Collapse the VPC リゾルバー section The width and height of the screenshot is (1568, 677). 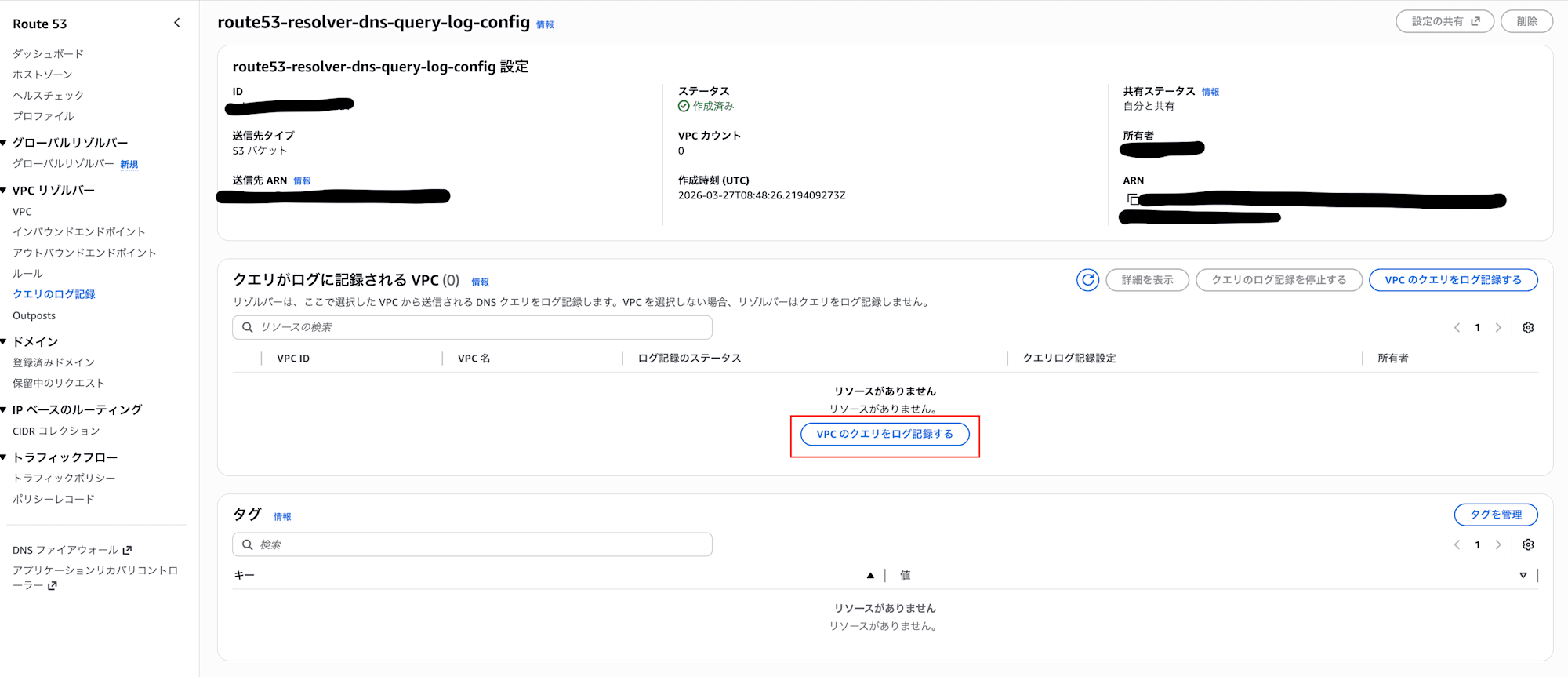4,191
